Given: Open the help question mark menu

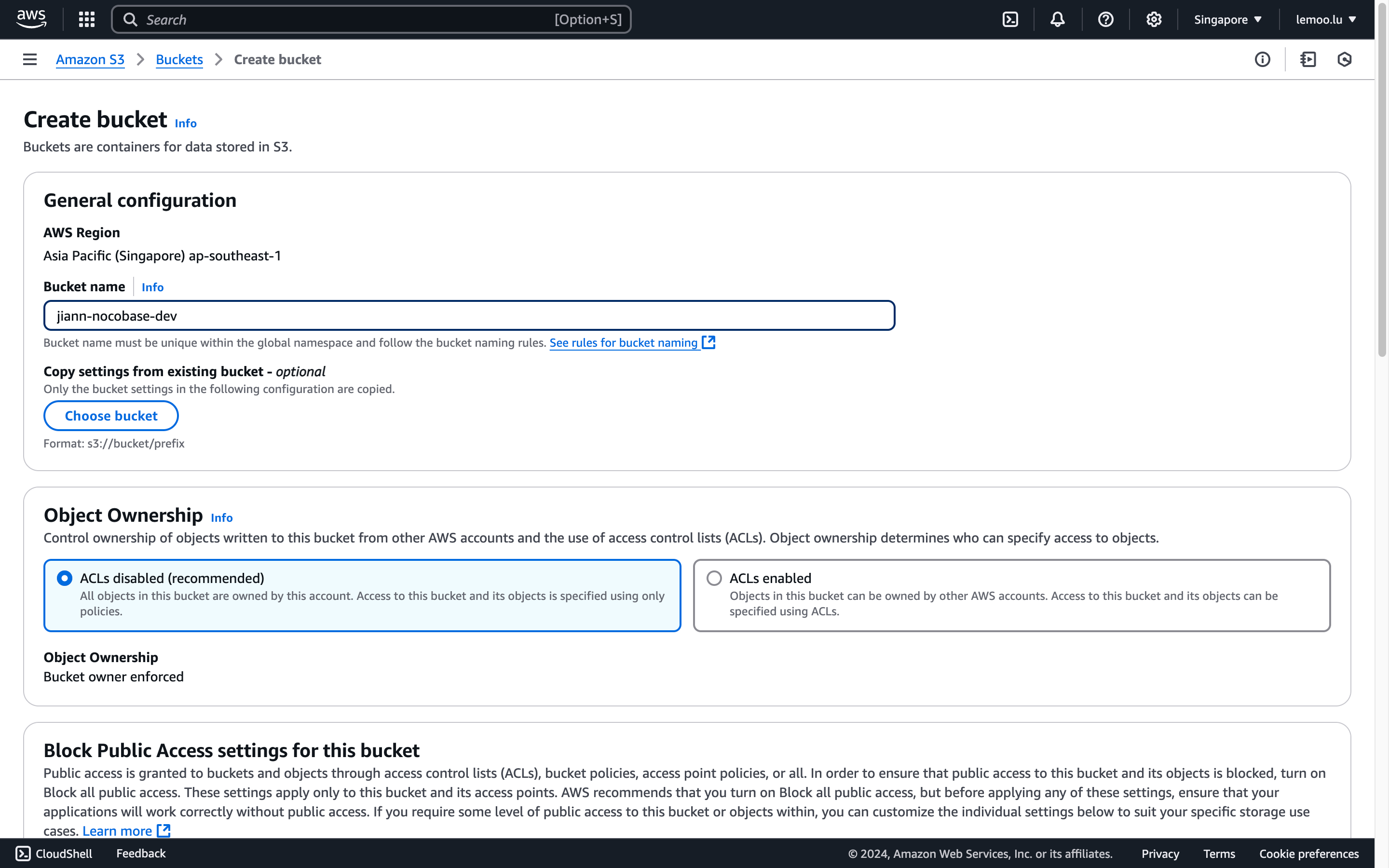Looking at the screenshot, I should point(1105,19).
